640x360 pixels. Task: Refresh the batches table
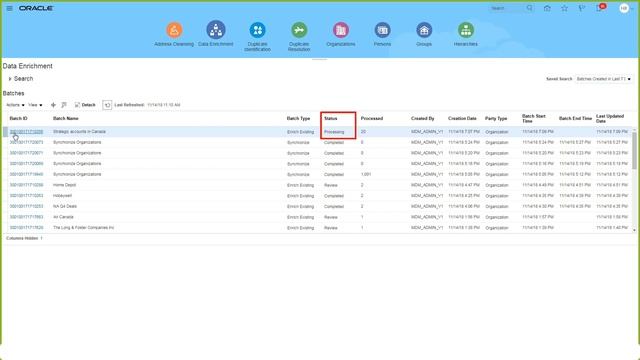(107, 105)
